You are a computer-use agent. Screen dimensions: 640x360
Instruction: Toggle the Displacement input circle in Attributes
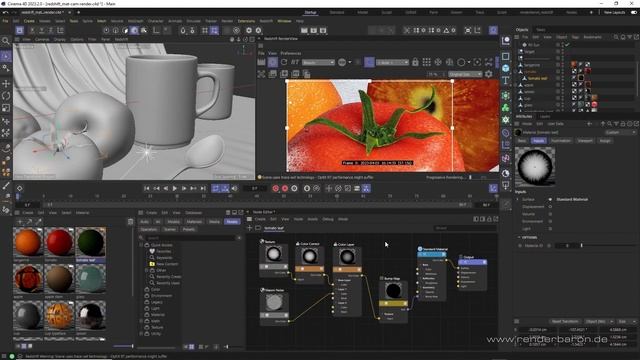point(550,207)
